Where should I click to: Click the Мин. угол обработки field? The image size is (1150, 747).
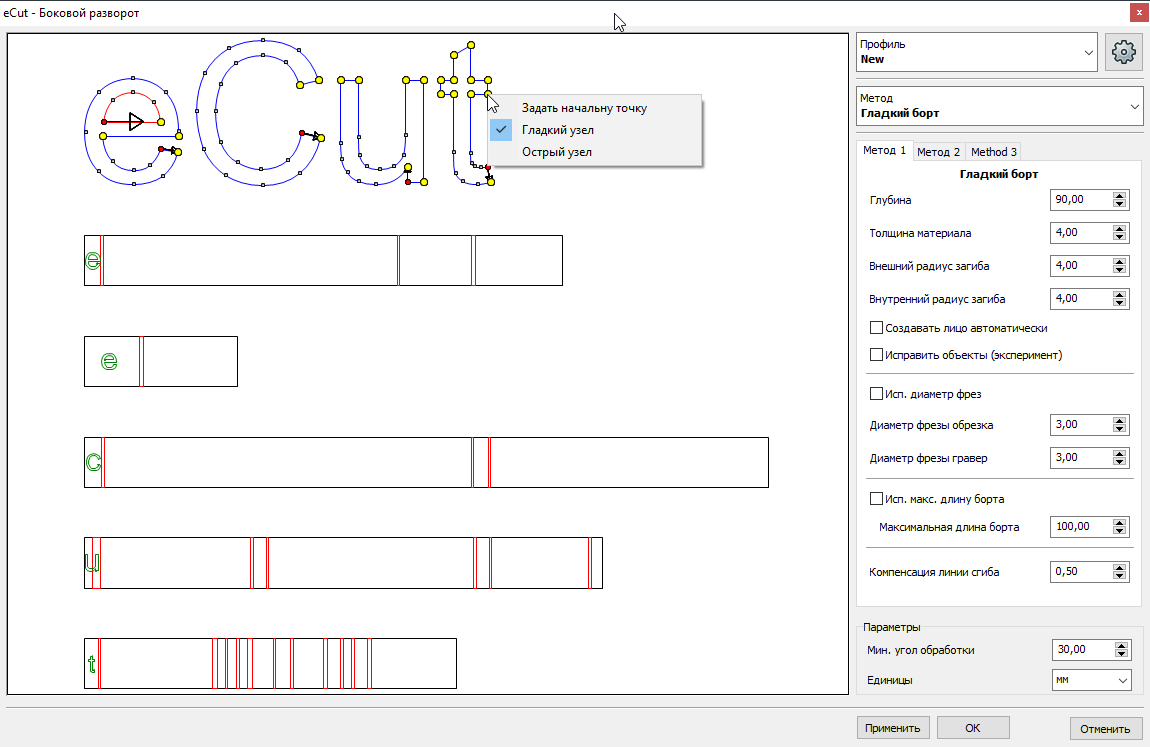[1083, 650]
